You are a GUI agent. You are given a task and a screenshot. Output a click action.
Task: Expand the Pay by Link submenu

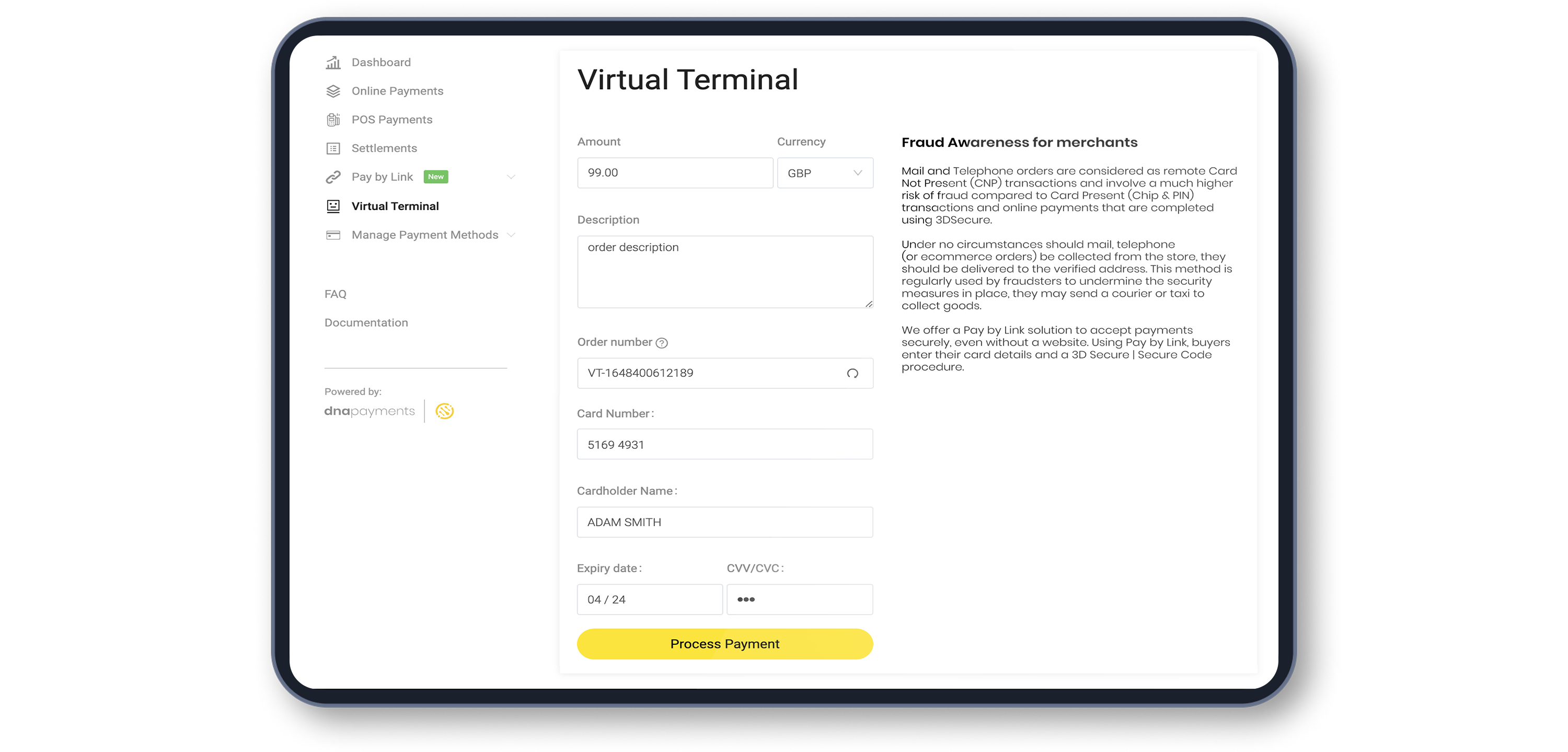(x=511, y=177)
